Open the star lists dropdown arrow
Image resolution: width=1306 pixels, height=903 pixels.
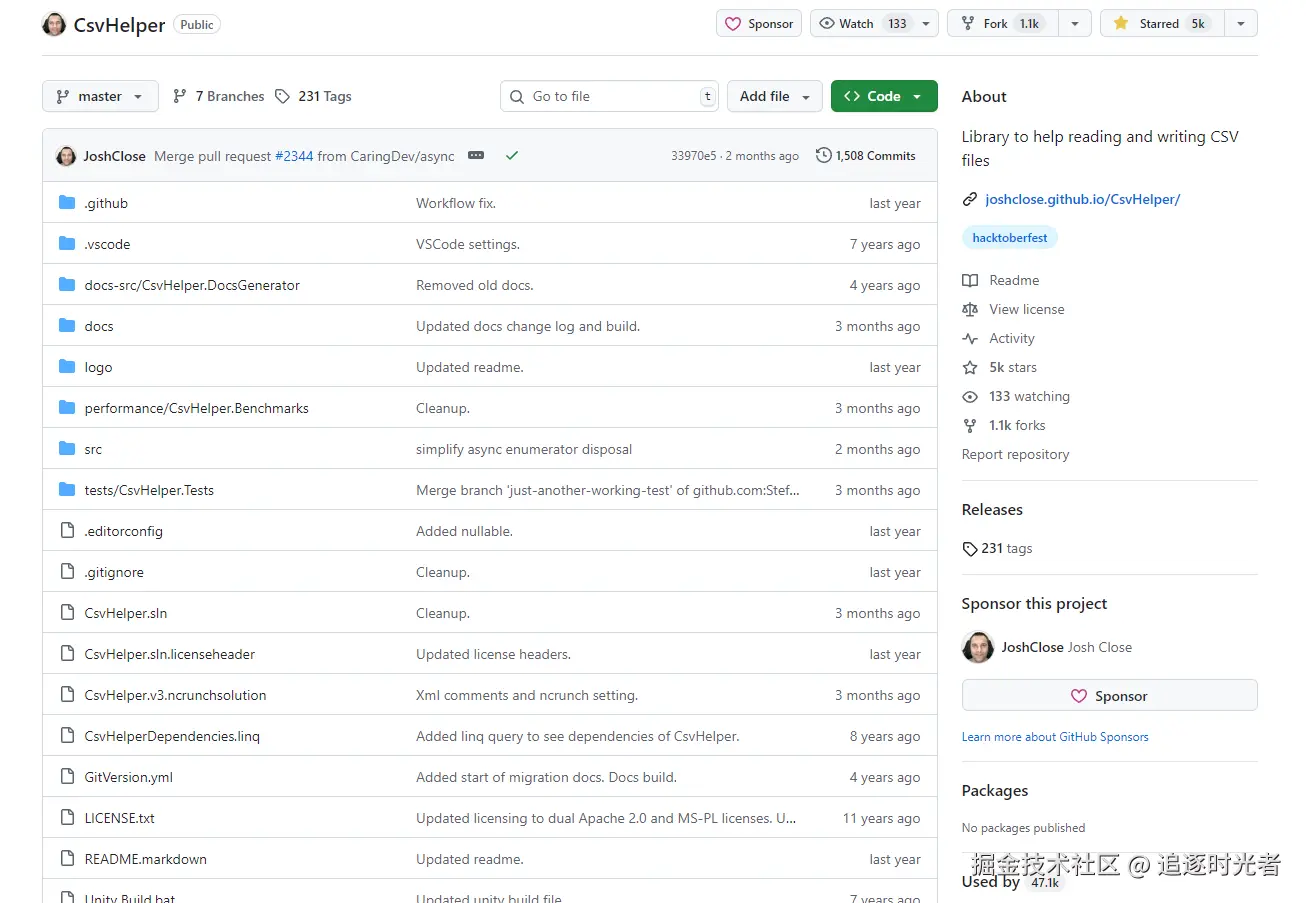[x=1241, y=24]
